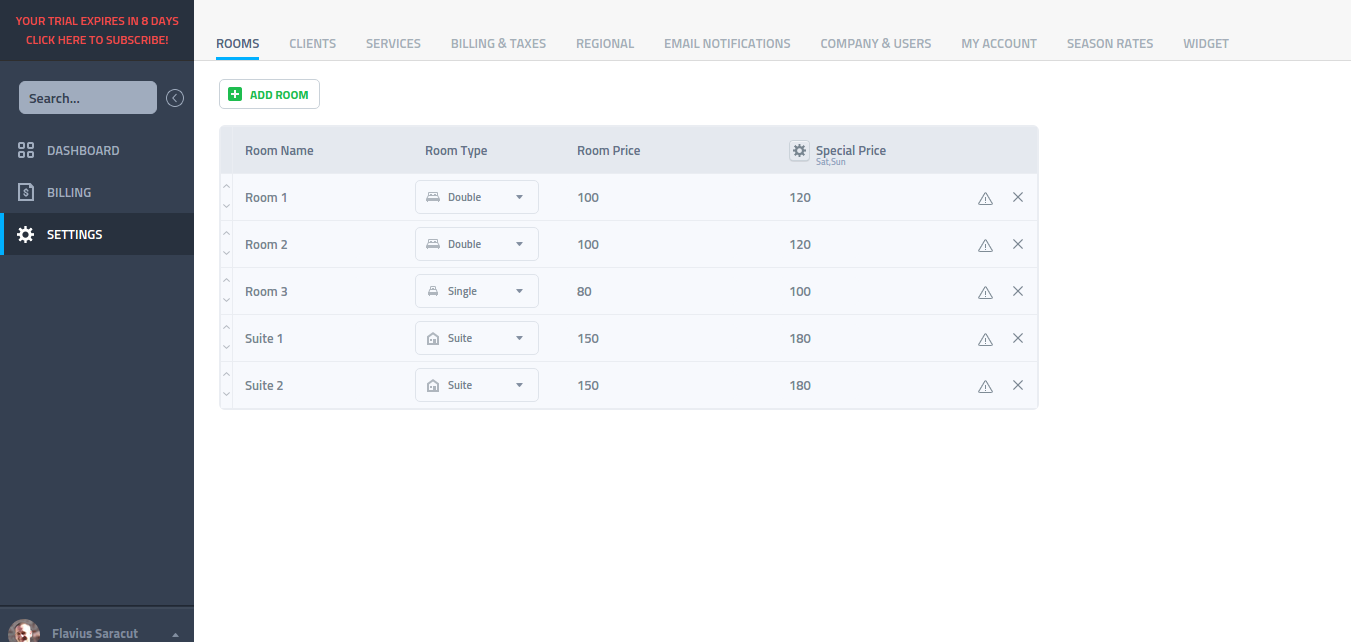Delete Room 3 with the X icon

(1018, 291)
